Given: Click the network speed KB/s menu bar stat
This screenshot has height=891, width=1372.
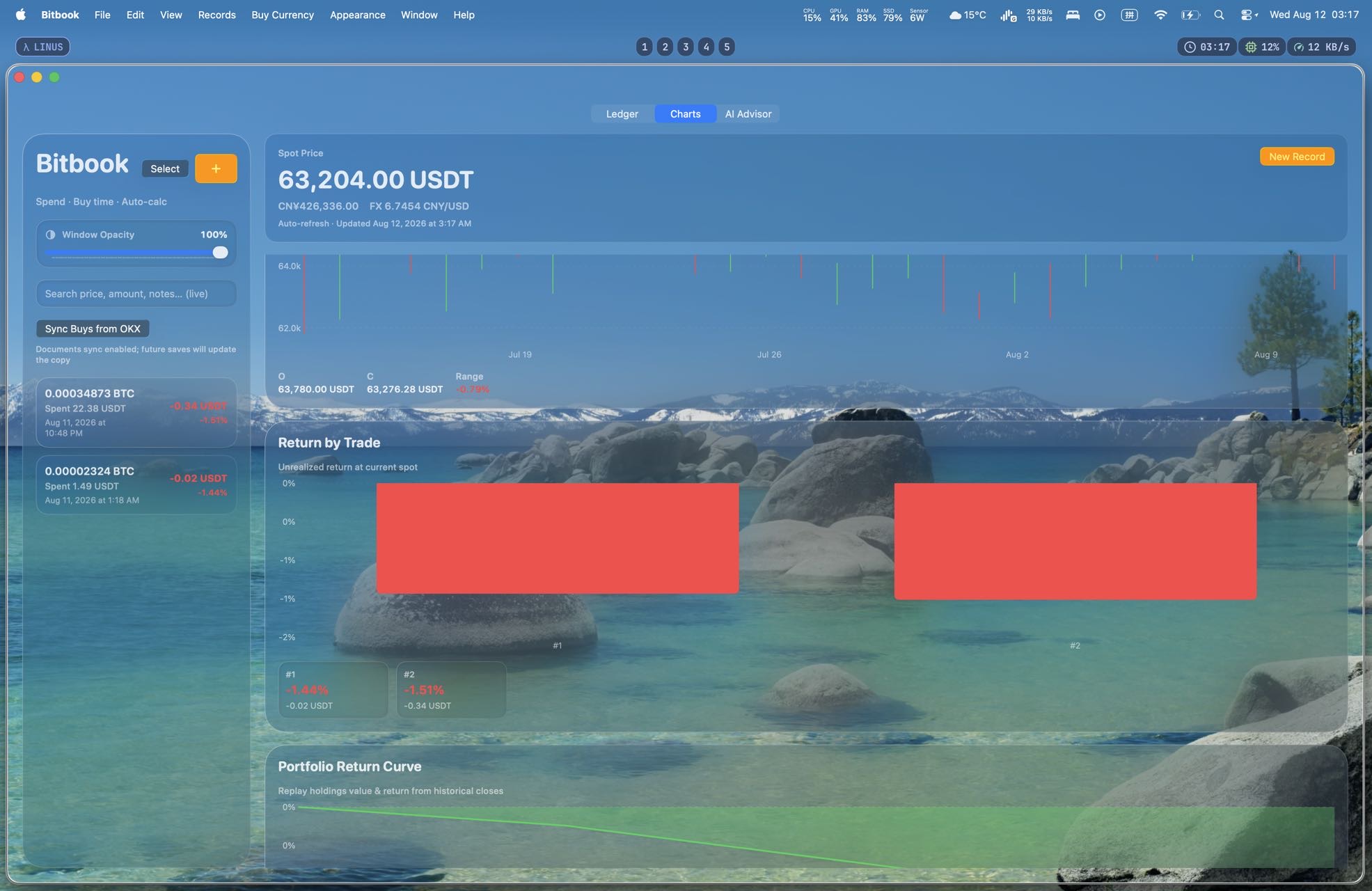Looking at the screenshot, I should (x=1039, y=15).
